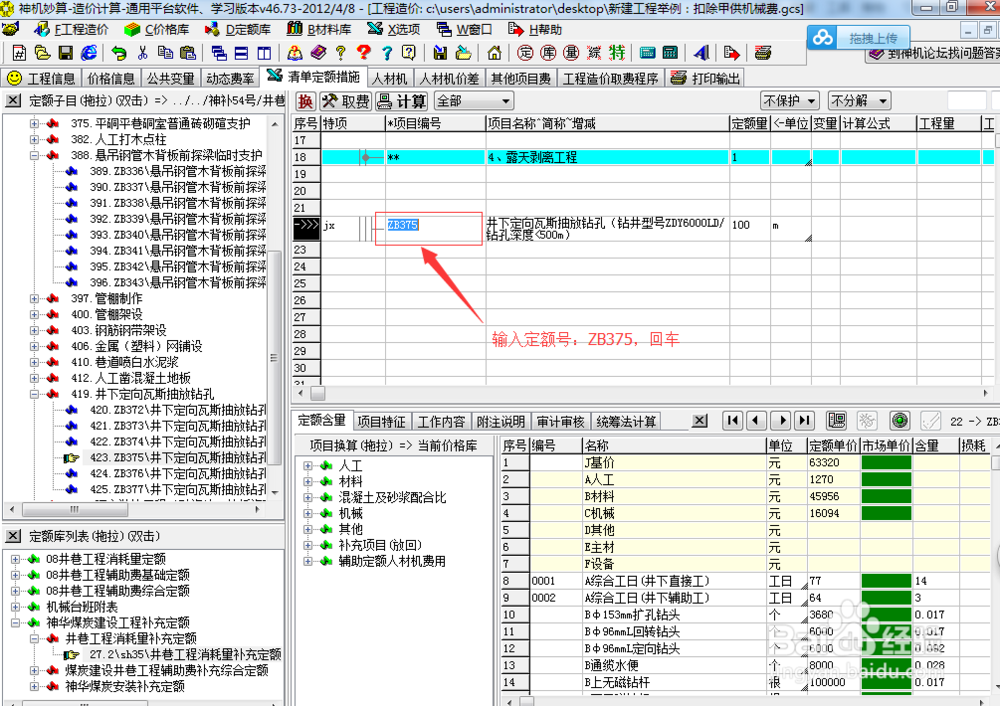1000x706 pixels.
Task: Switch to the 打印输出 tab
Action: tap(705, 78)
